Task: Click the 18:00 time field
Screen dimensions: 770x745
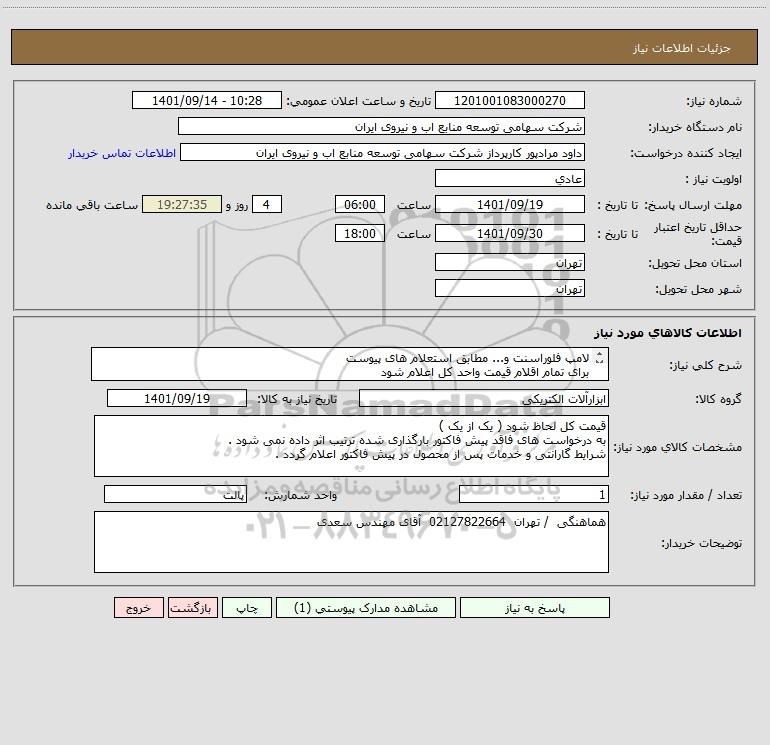Action: pos(359,233)
